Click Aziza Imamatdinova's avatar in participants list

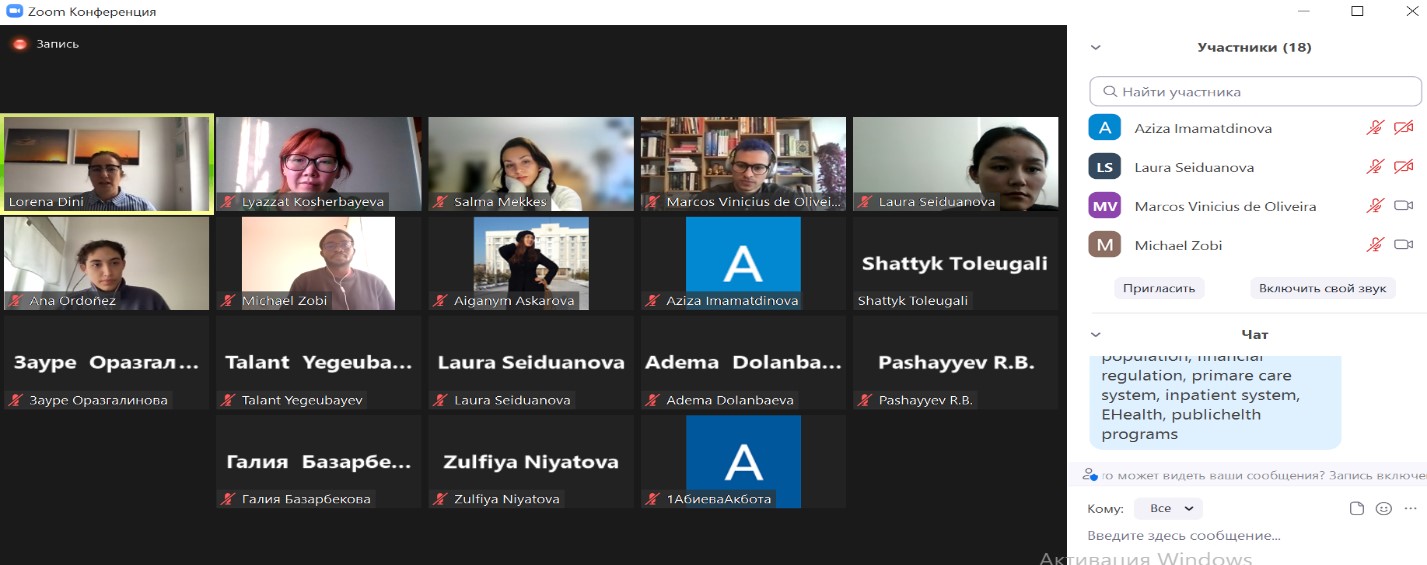pyautogui.click(x=1104, y=128)
